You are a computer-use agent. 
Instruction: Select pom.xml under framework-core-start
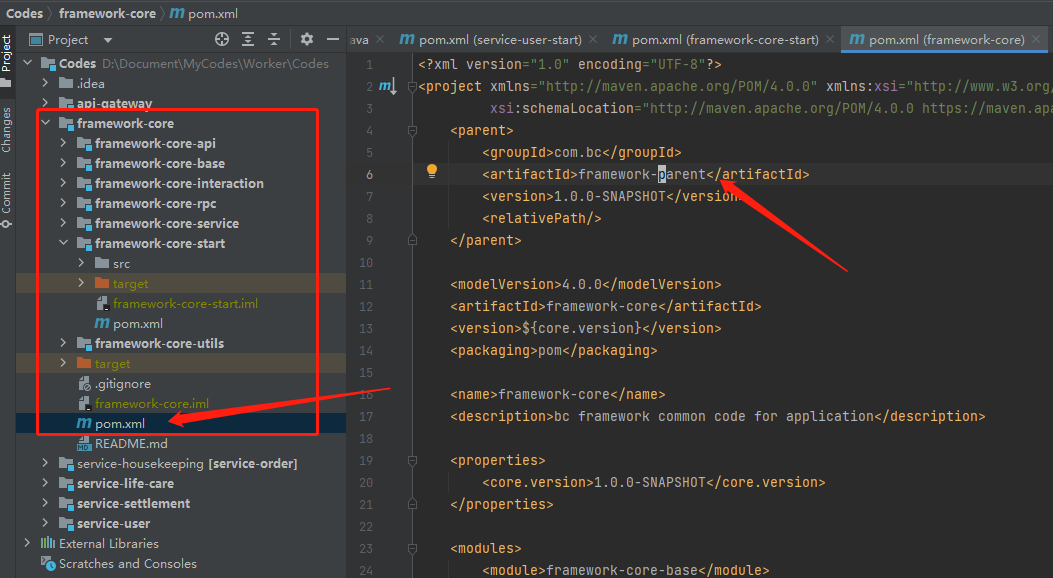pyautogui.click(x=138, y=324)
